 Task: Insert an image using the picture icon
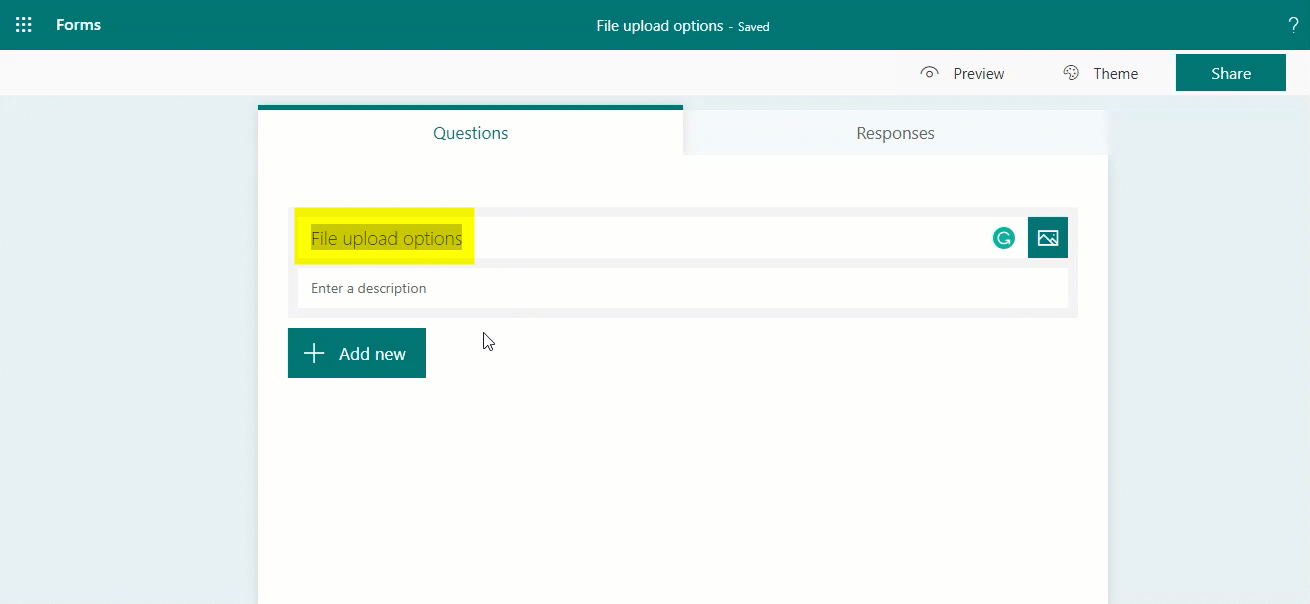click(1047, 238)
